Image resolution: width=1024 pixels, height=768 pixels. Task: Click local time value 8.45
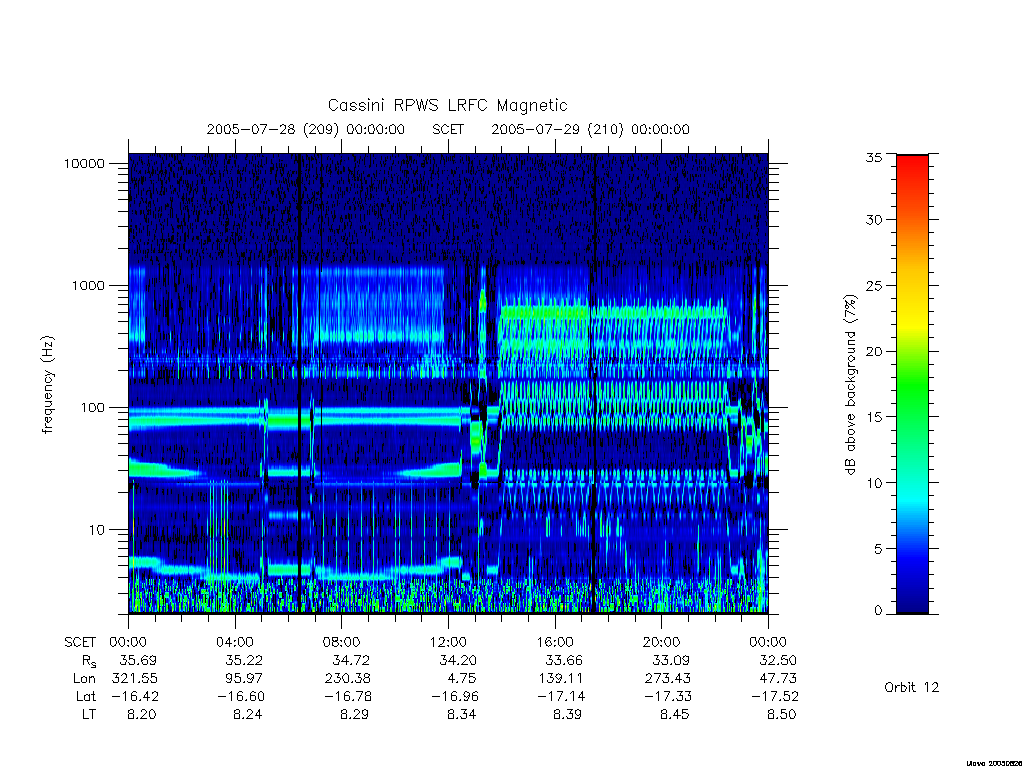click(675, 714)
